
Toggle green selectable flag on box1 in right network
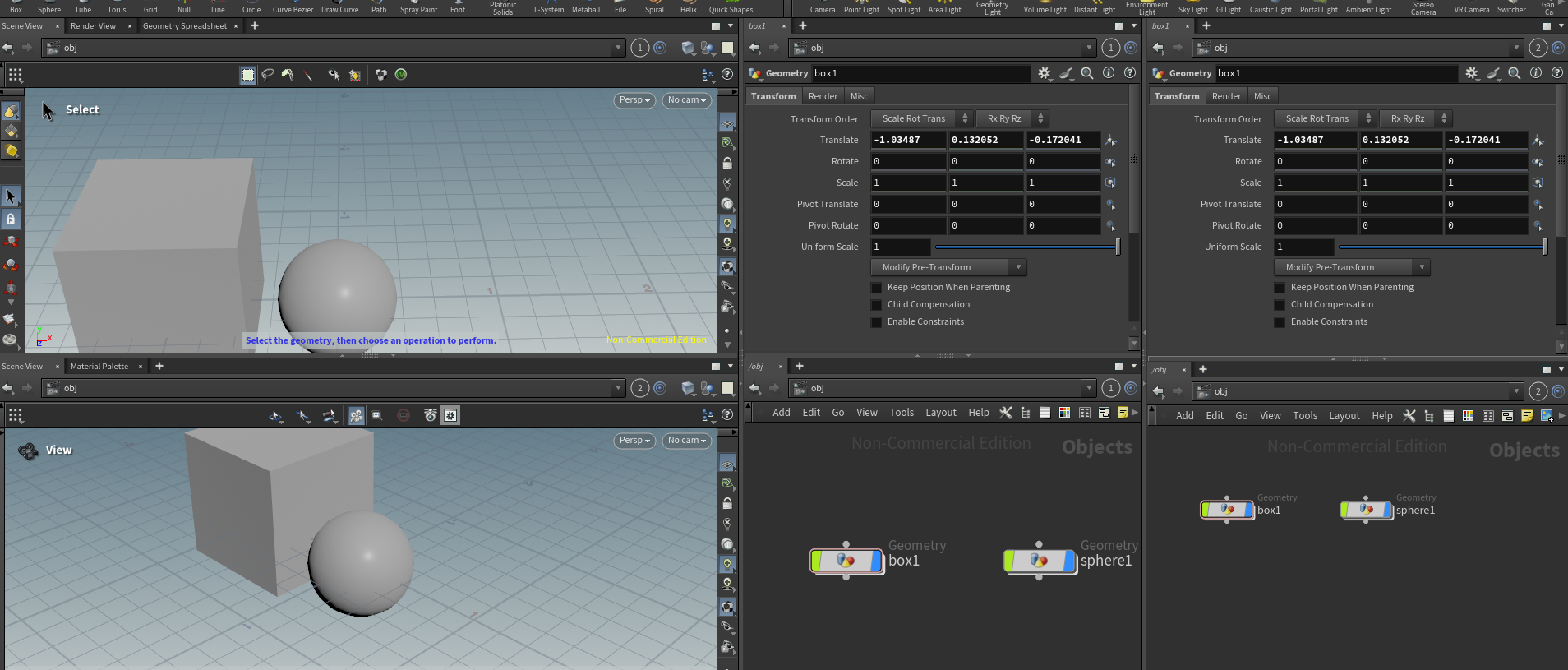coord(1206,510)
